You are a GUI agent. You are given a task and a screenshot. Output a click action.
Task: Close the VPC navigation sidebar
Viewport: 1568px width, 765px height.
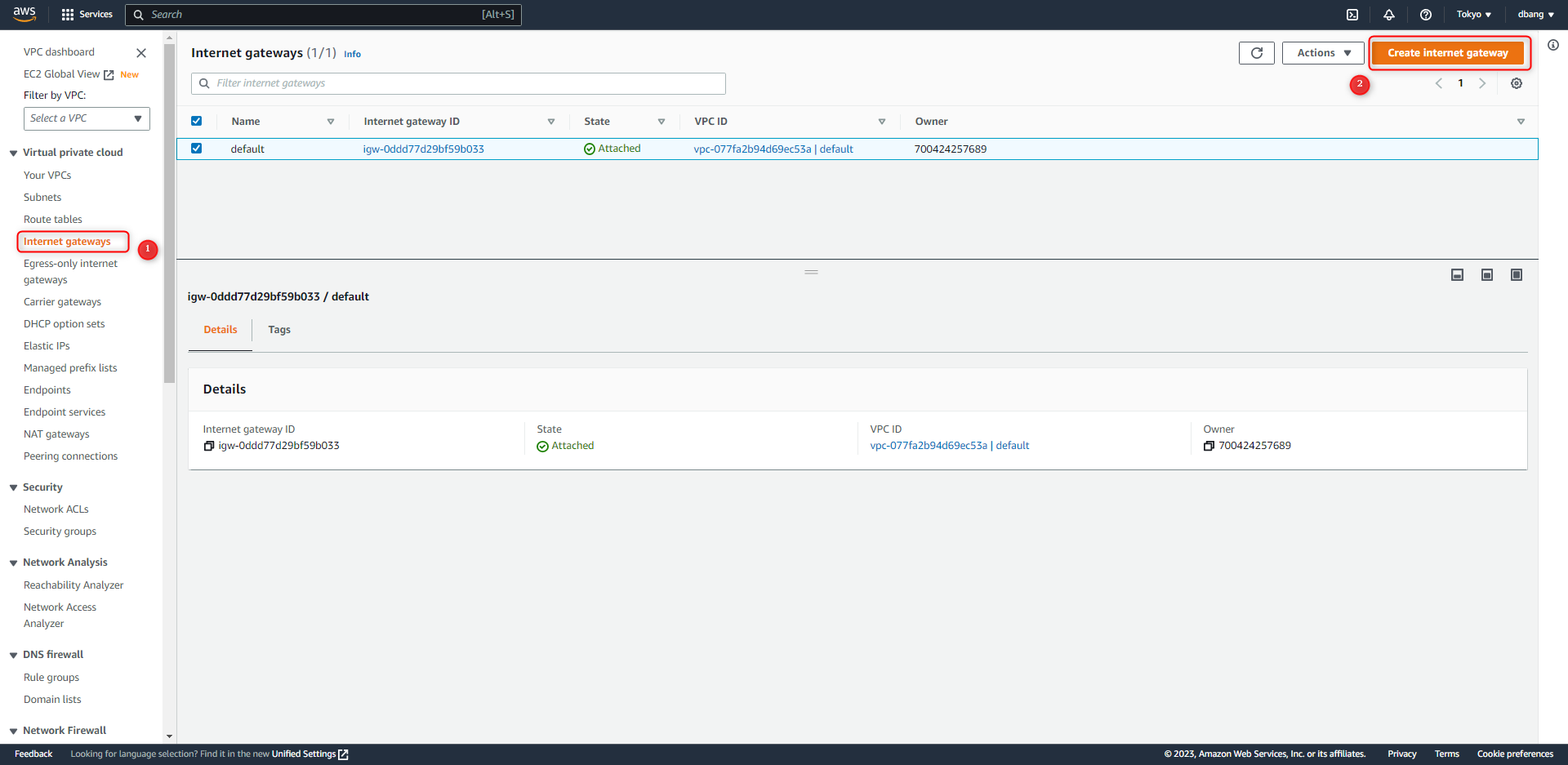click(x=141, y=53)
